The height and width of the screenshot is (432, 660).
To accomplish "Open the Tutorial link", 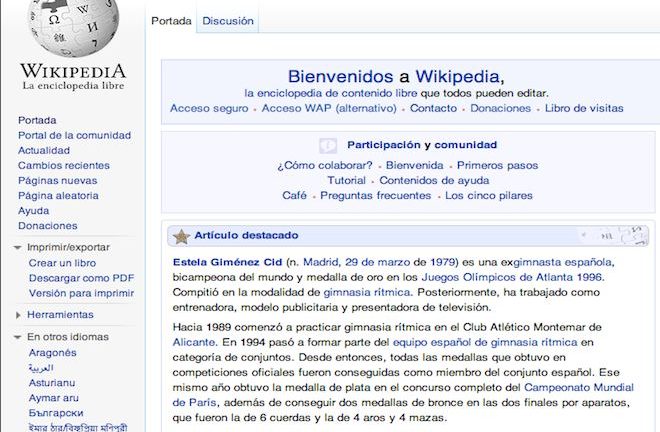I will (x=346, y=181).
